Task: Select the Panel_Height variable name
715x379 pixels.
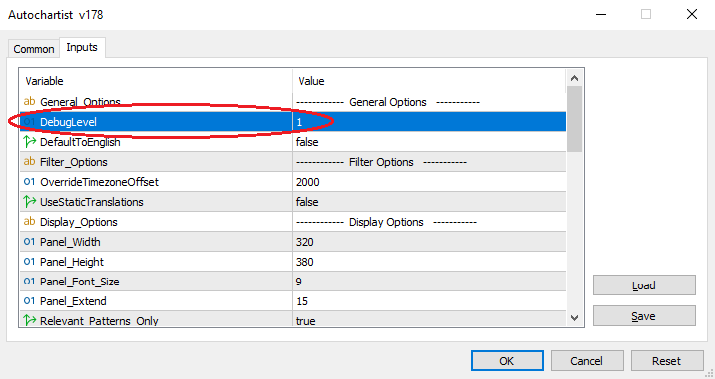Action: pos(72,262)
